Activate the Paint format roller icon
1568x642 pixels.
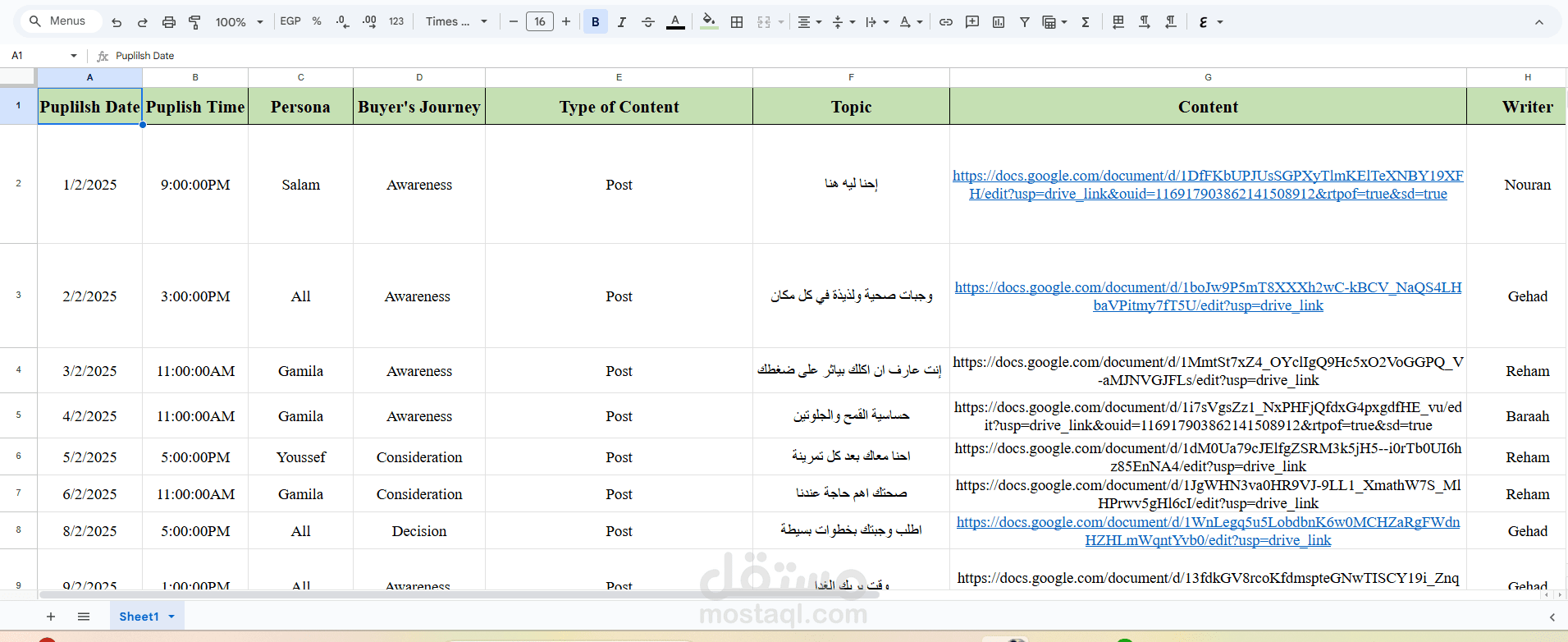coord(195,22)
